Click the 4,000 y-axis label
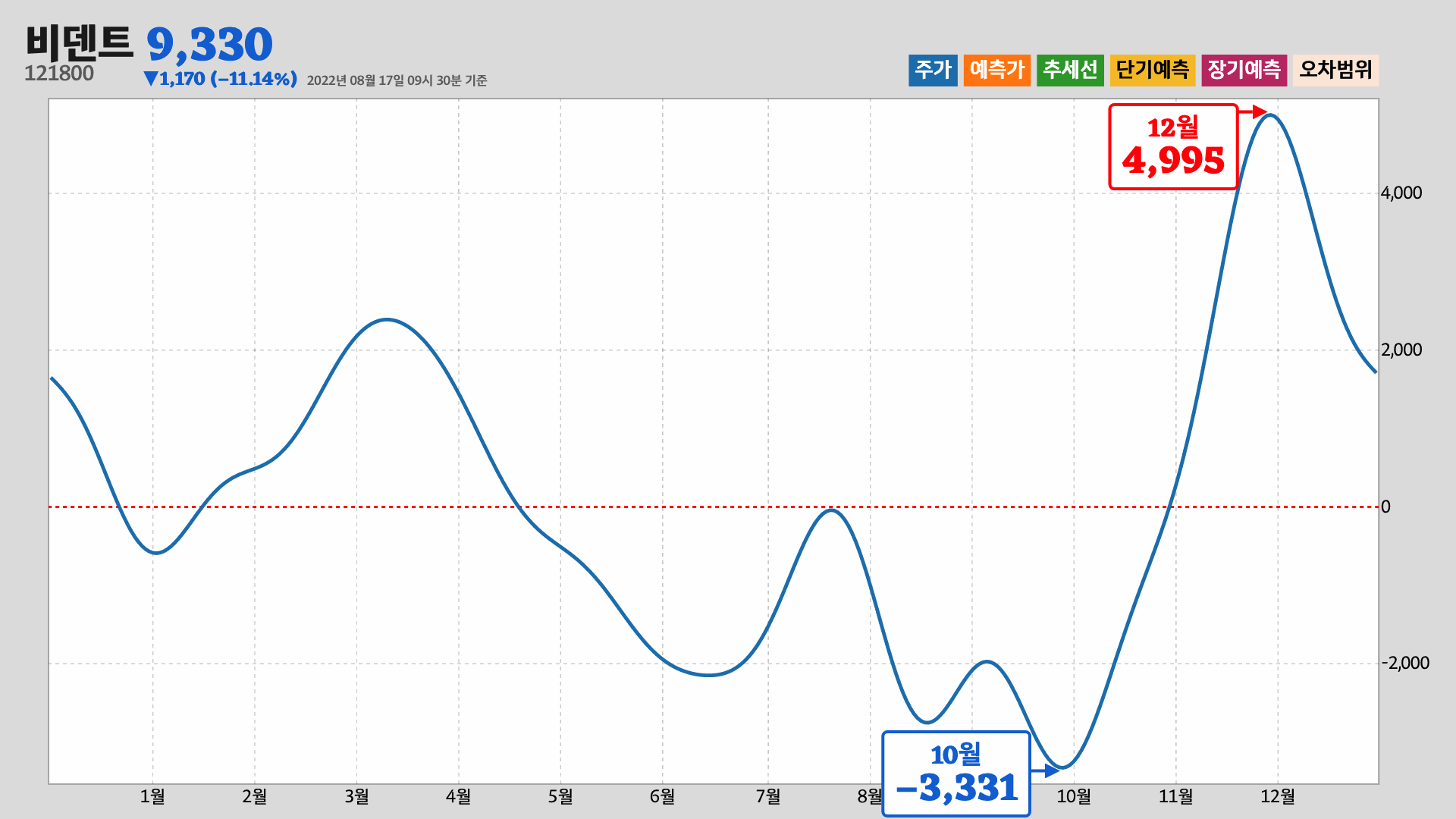Screen dimensions: 1456x819 (1401, 193)
